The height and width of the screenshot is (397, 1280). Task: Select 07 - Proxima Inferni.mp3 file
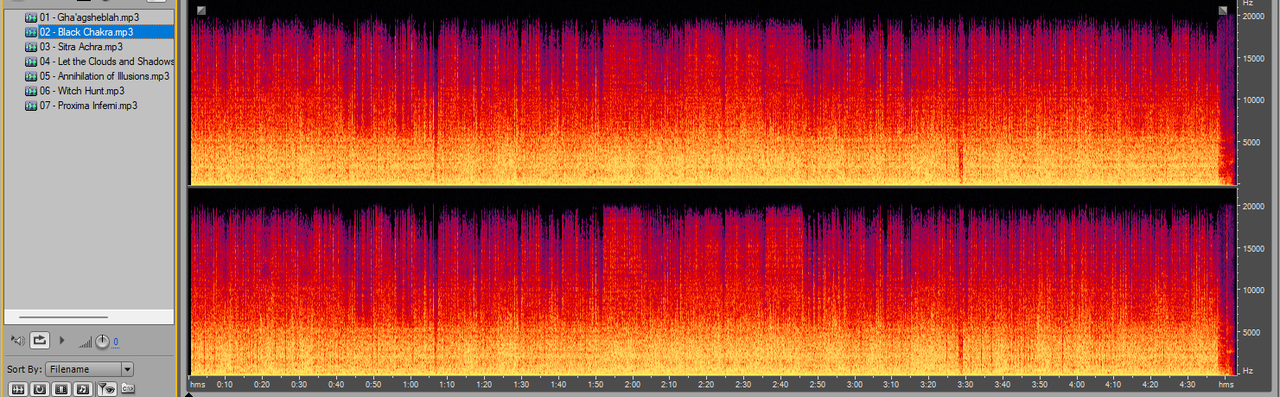[88, 105]
